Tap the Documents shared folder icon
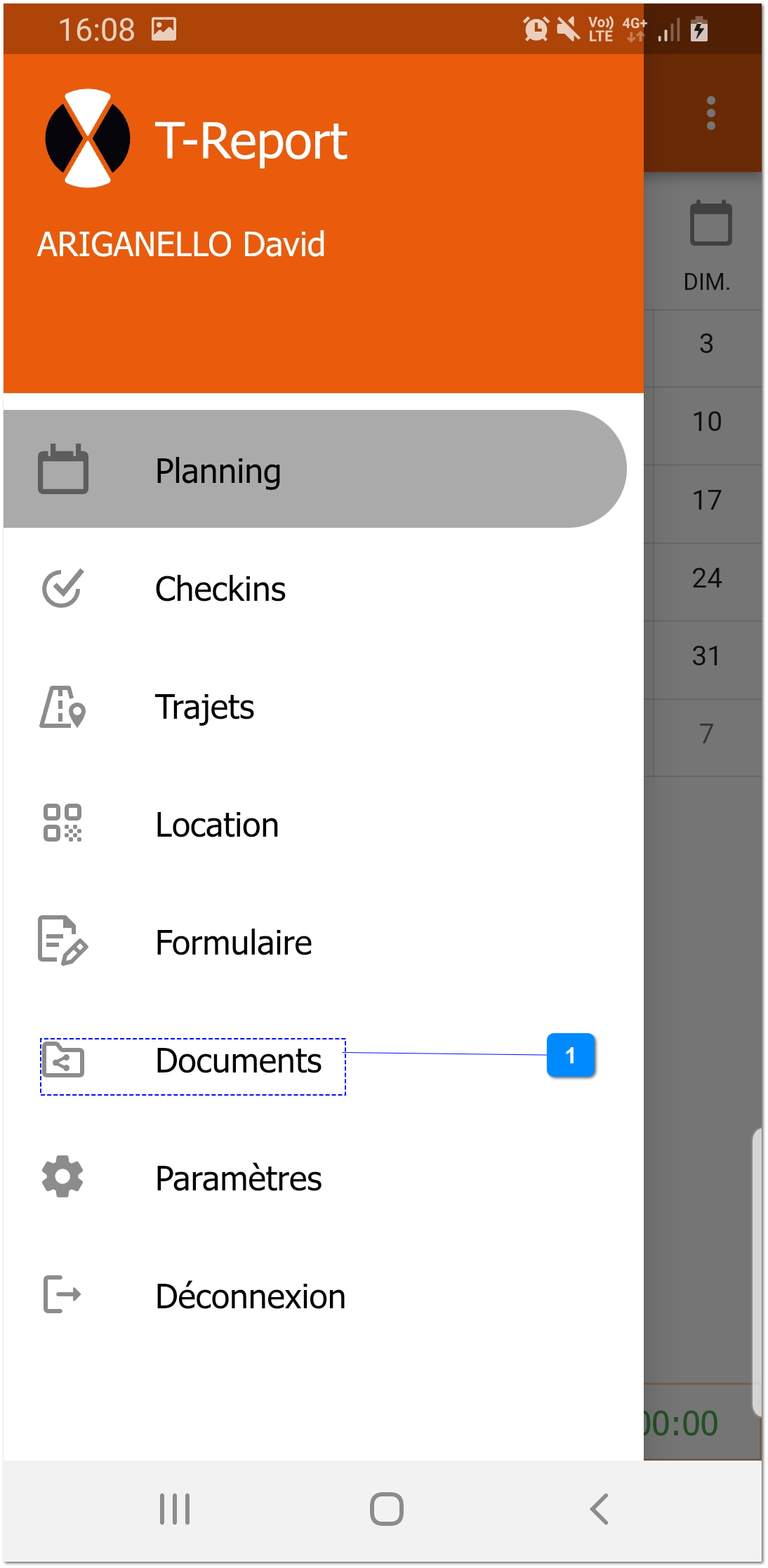 coord(63,1060)
